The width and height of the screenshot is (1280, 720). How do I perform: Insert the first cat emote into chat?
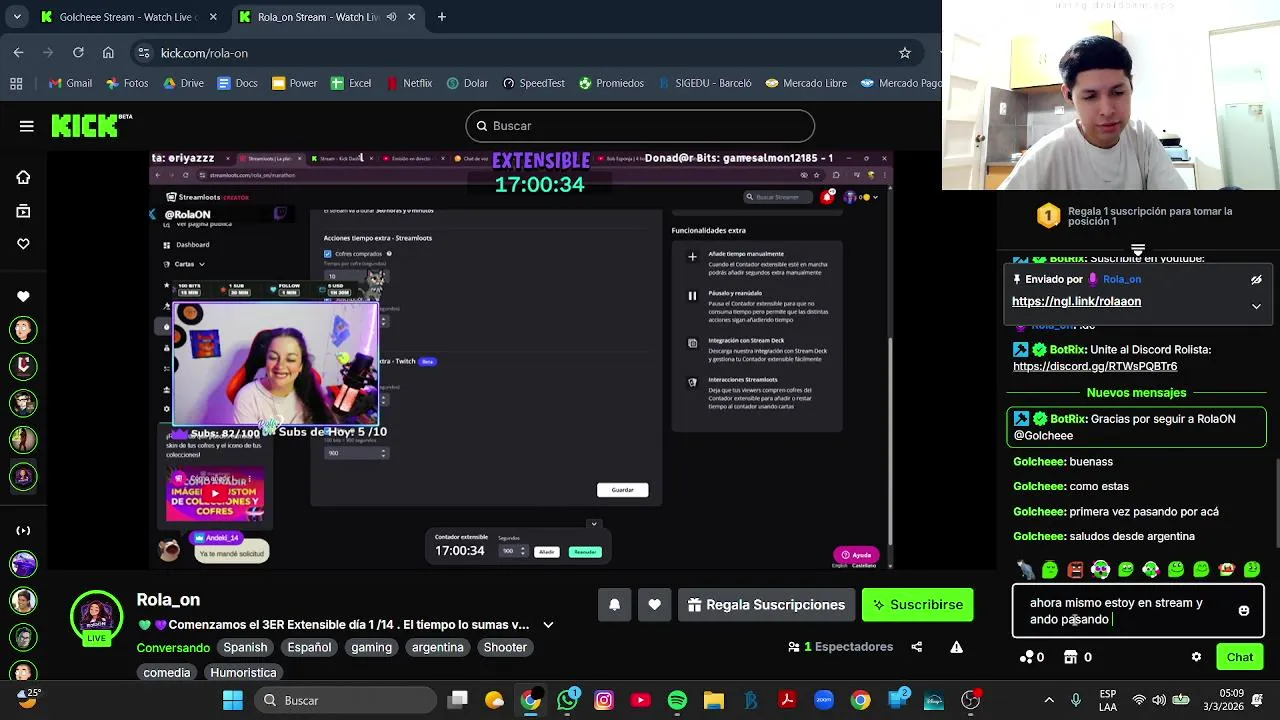point(1025,570)
